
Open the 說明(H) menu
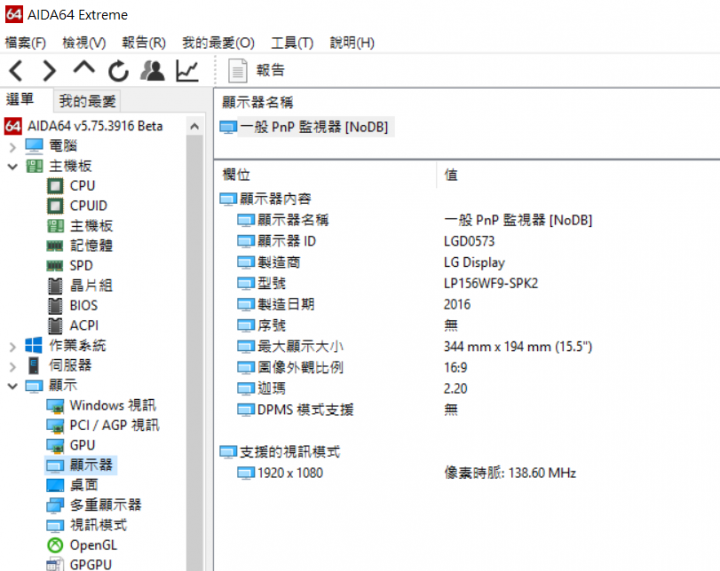tap(352, 43)
